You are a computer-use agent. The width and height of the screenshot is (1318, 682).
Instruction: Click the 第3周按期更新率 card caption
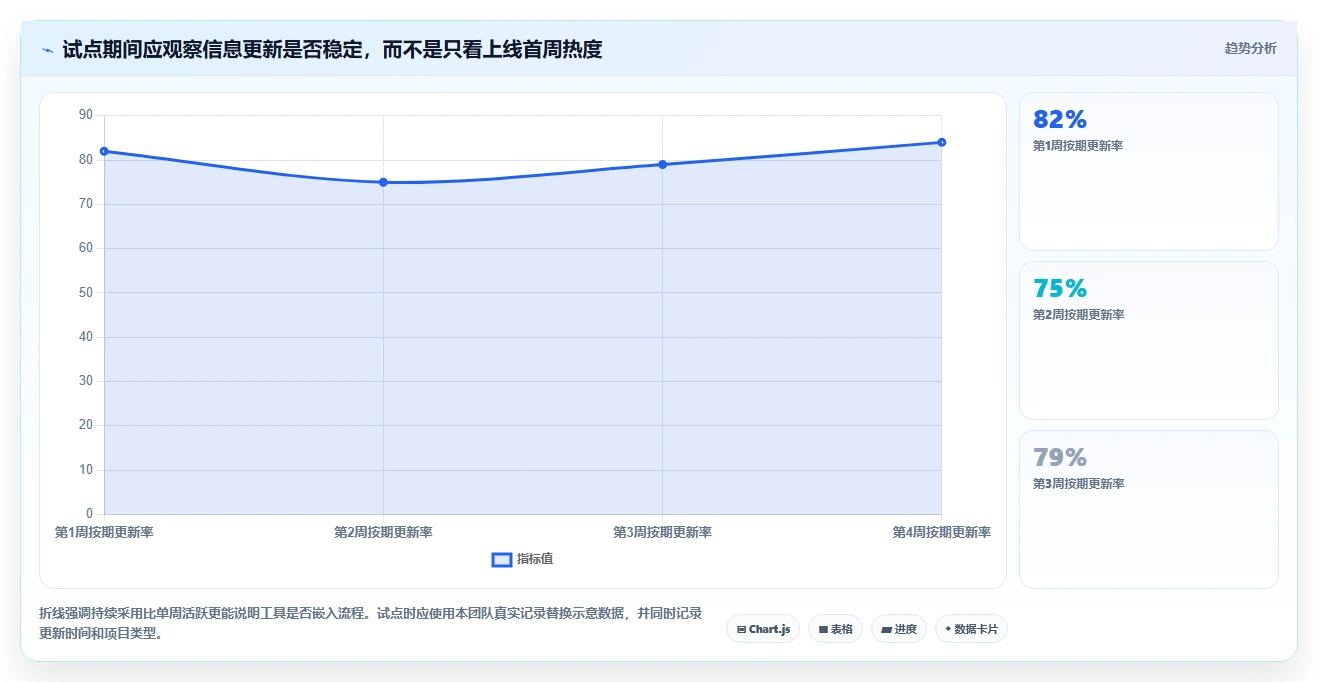coord(1078,484)
